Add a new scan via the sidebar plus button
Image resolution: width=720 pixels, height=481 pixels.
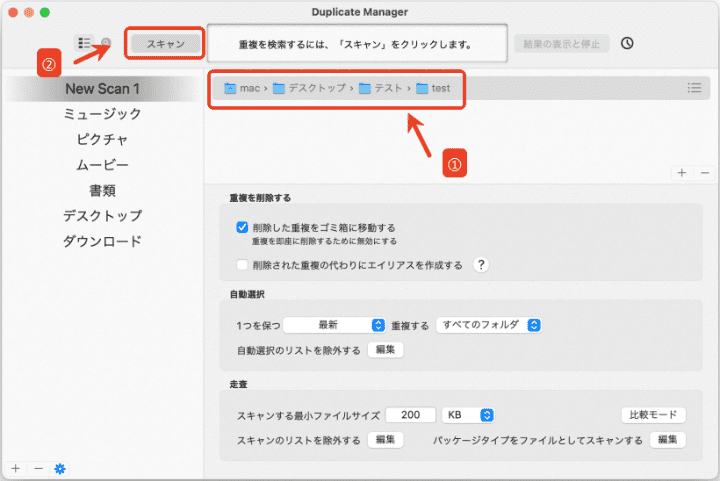[16, 468]
